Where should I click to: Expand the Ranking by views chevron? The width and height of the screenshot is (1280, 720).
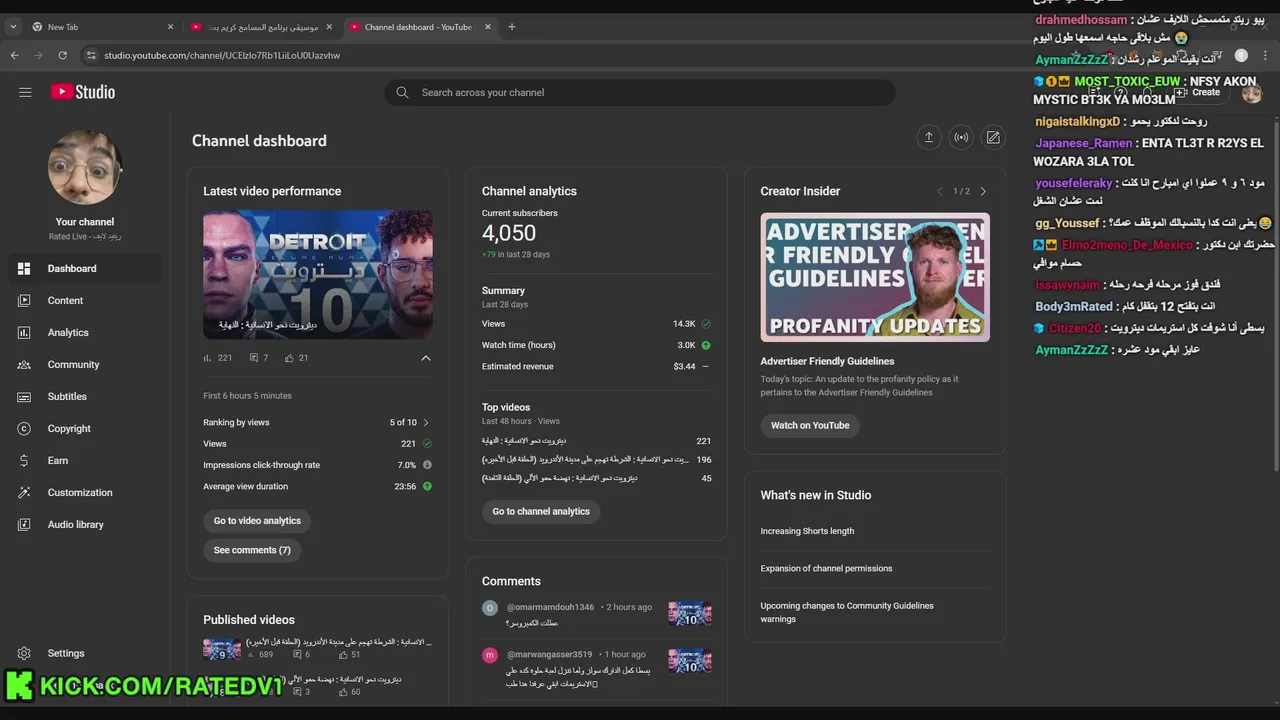426,423
